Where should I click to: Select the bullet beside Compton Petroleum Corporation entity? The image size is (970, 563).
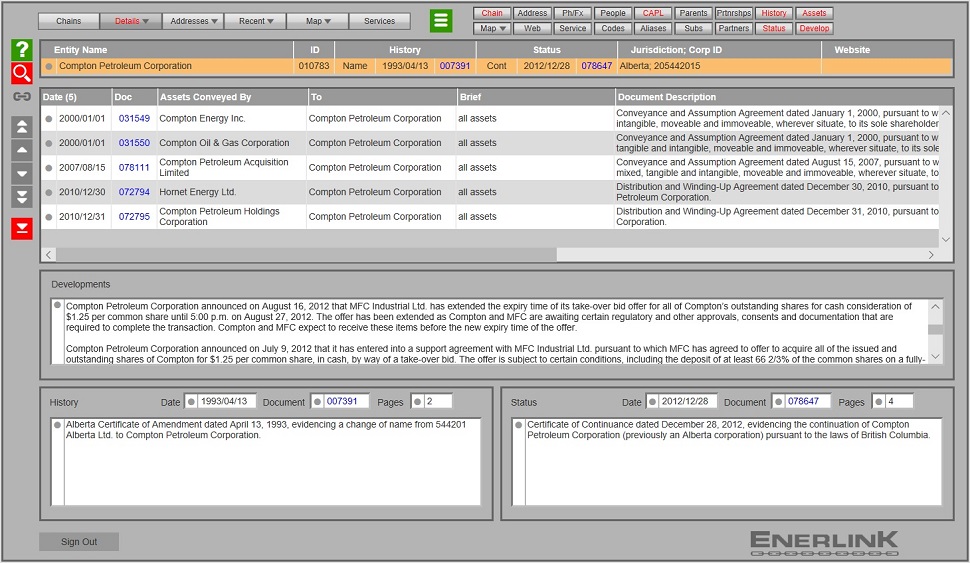(49, 66)
